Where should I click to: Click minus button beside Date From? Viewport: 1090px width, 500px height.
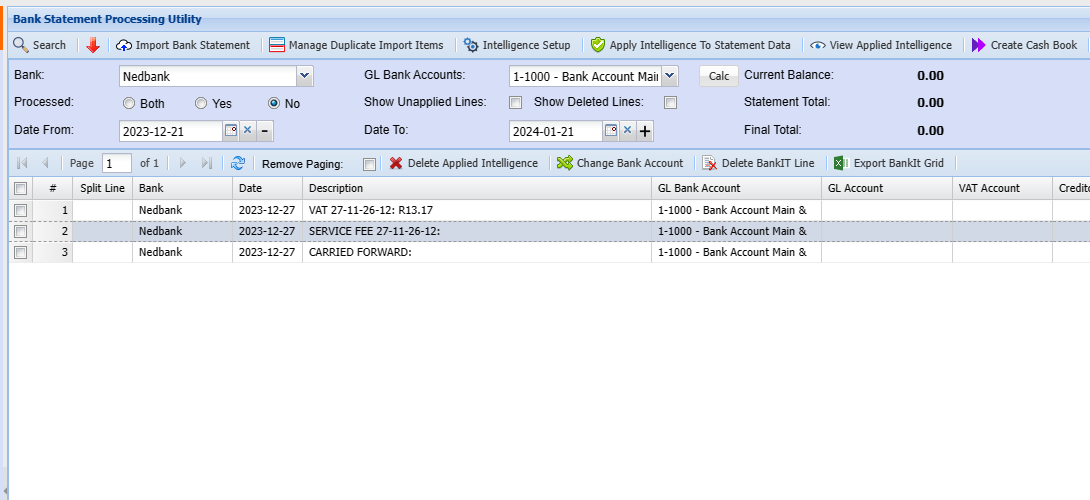coord(265,131)
